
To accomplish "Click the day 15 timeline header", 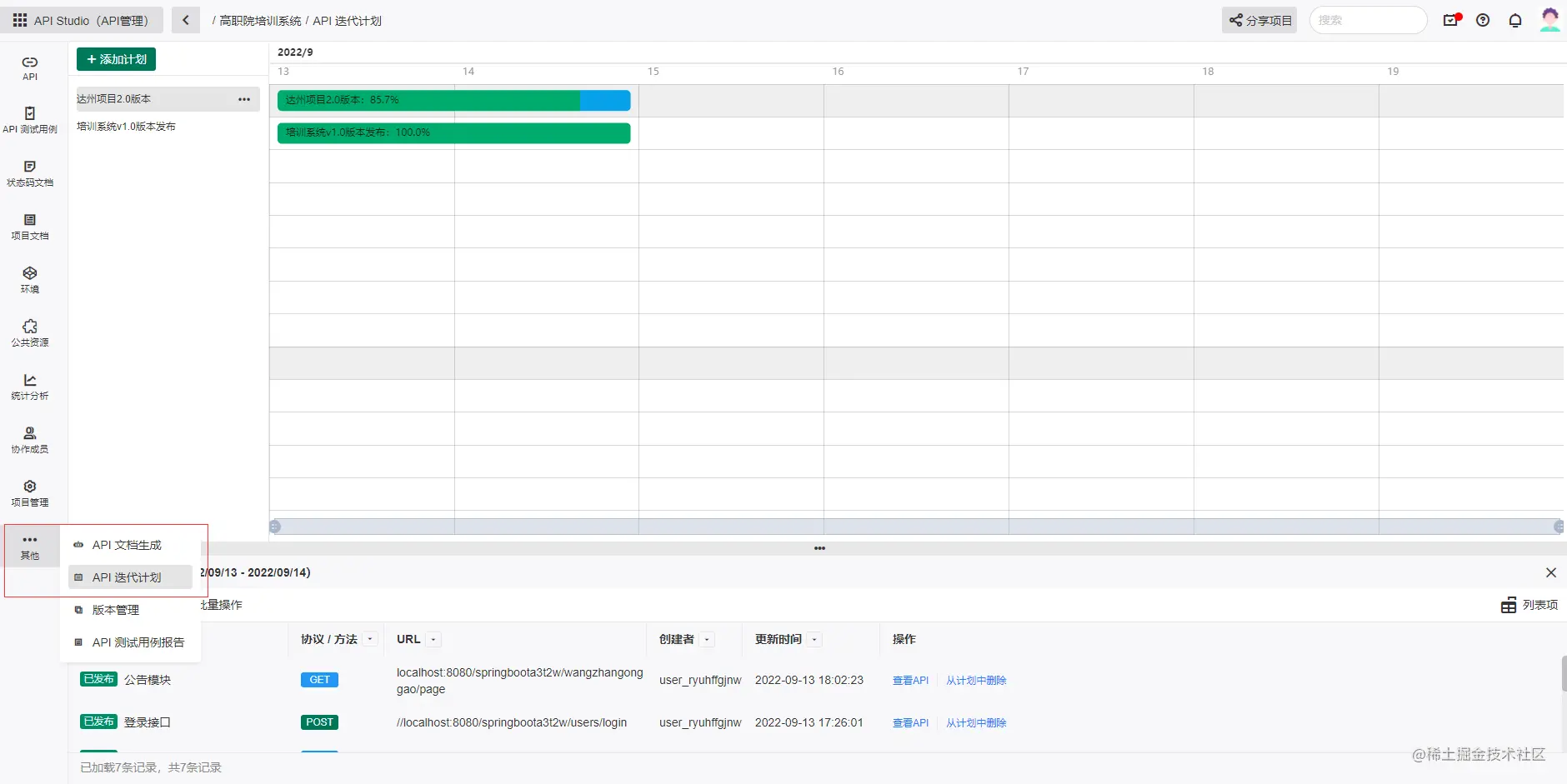I will point(653,72).
